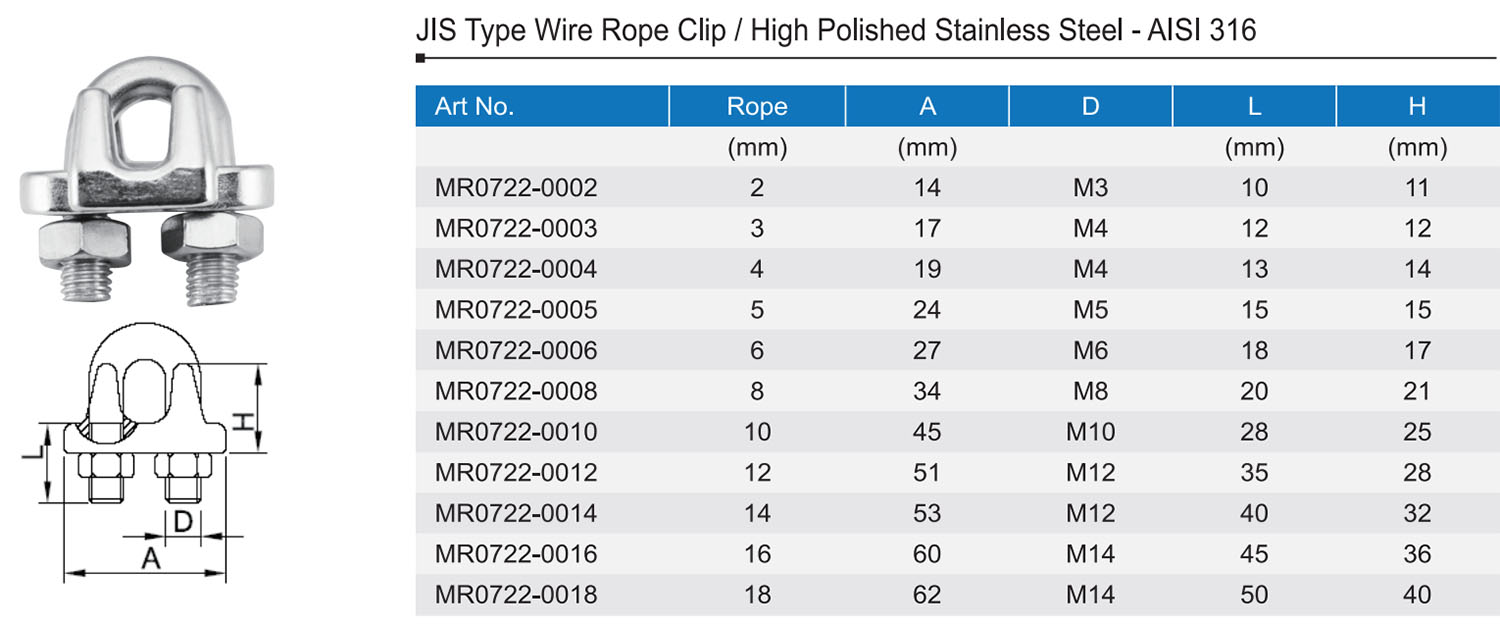Select article number MR0722-0002

[516, 188]
